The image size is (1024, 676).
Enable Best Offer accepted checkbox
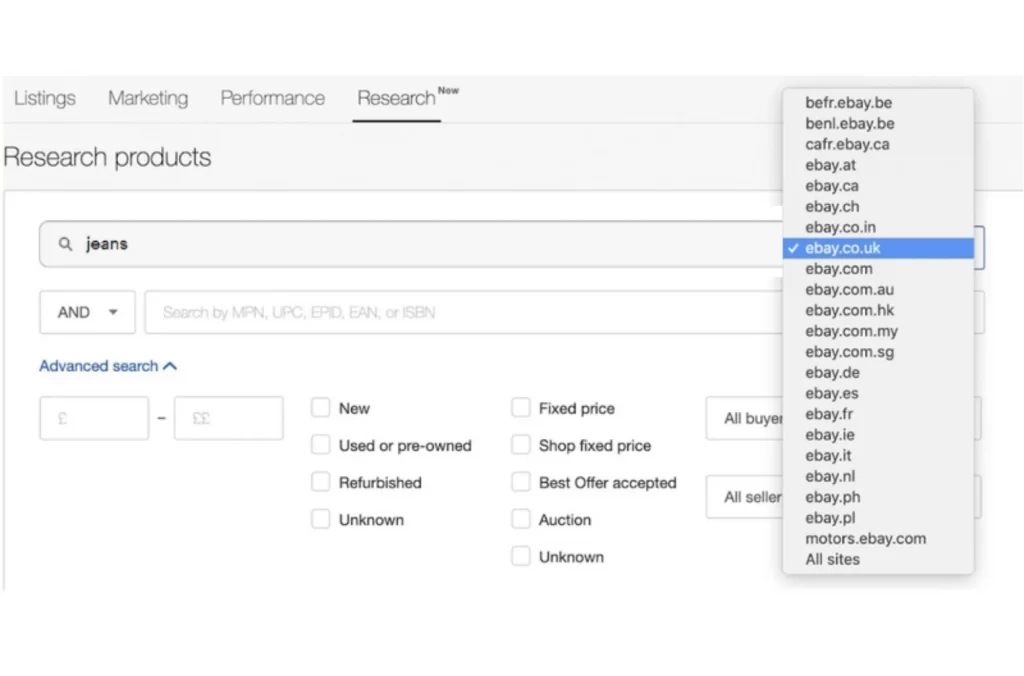520,482
